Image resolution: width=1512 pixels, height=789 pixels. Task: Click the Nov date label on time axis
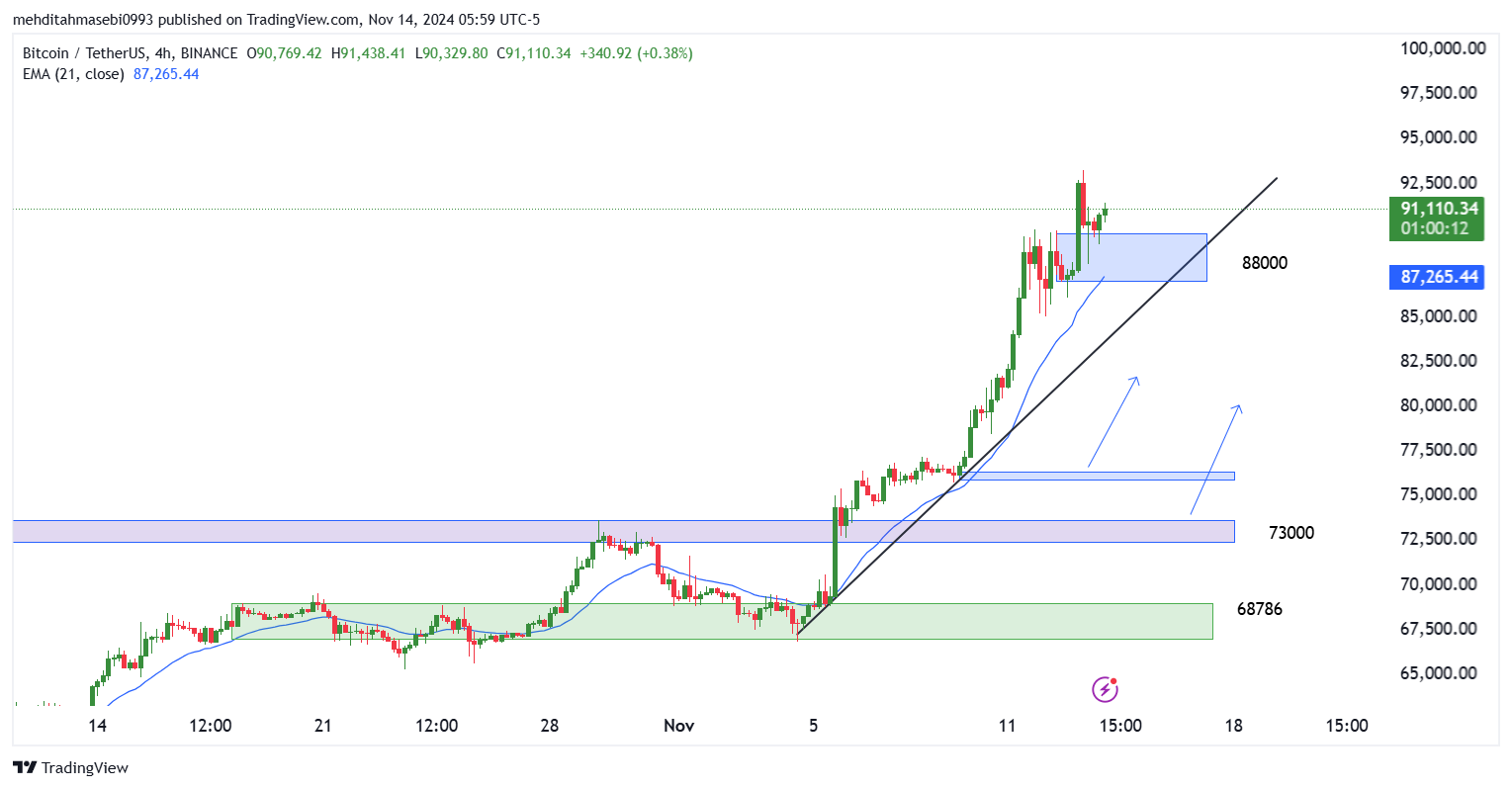pyautogui.click(x=678, y=726)
